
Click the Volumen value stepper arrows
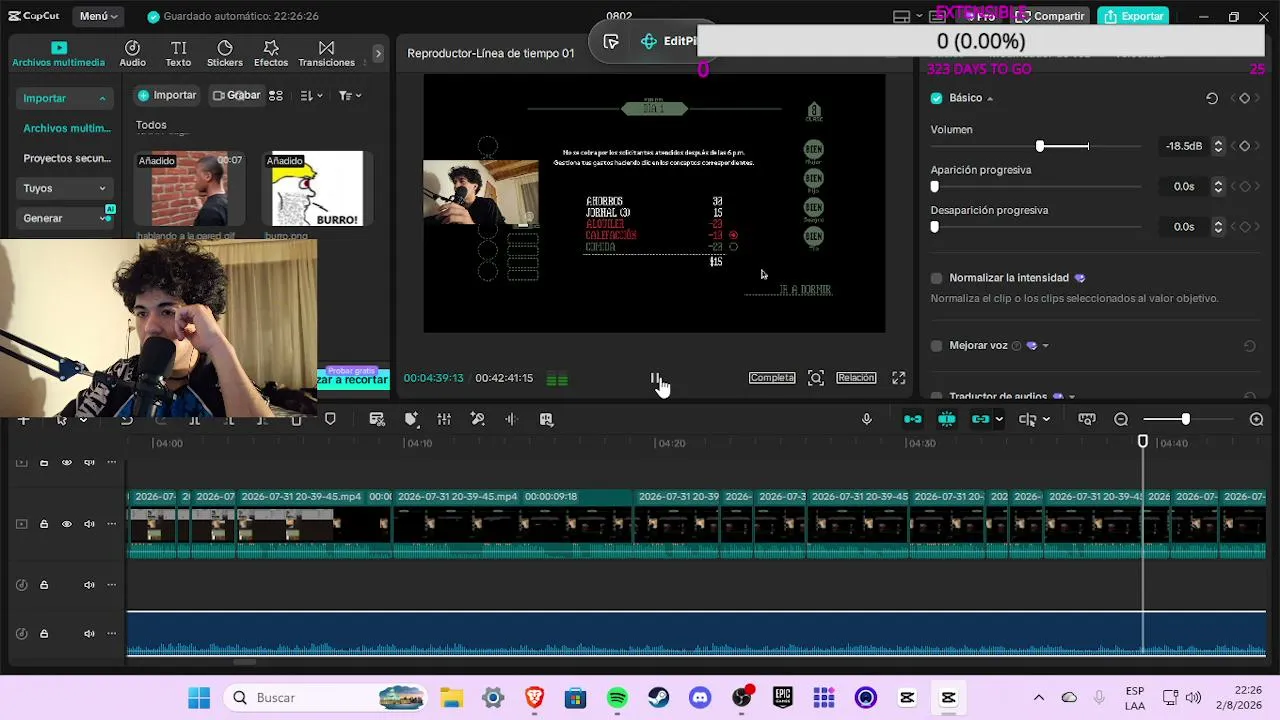1218,146
